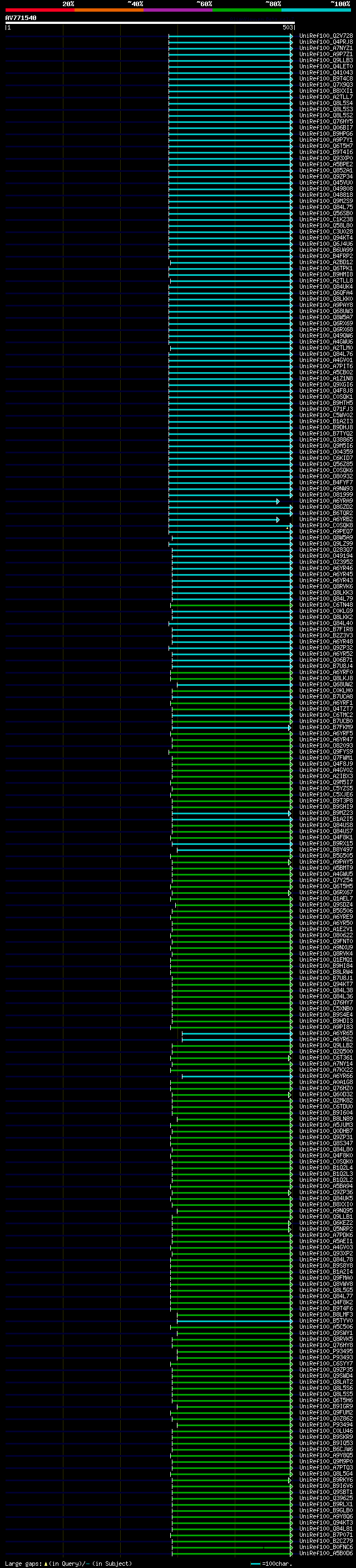Click the green ~80% identity legend bar
The height and width of the screenshot is (1568, 356).
(247, 10)
